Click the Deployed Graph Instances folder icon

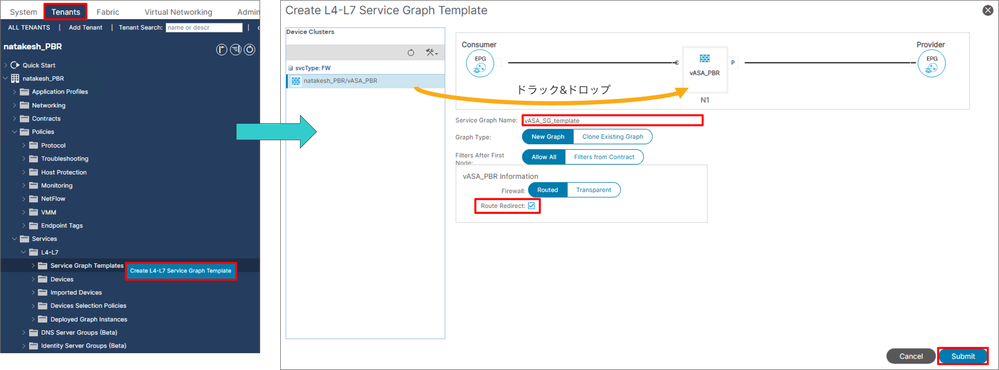43,319
